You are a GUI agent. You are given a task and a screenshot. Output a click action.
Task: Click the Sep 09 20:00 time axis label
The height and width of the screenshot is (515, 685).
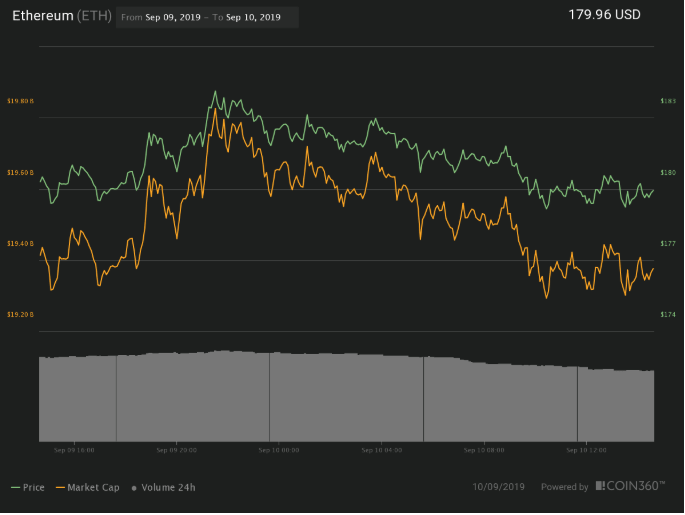[x=176, y=450]
